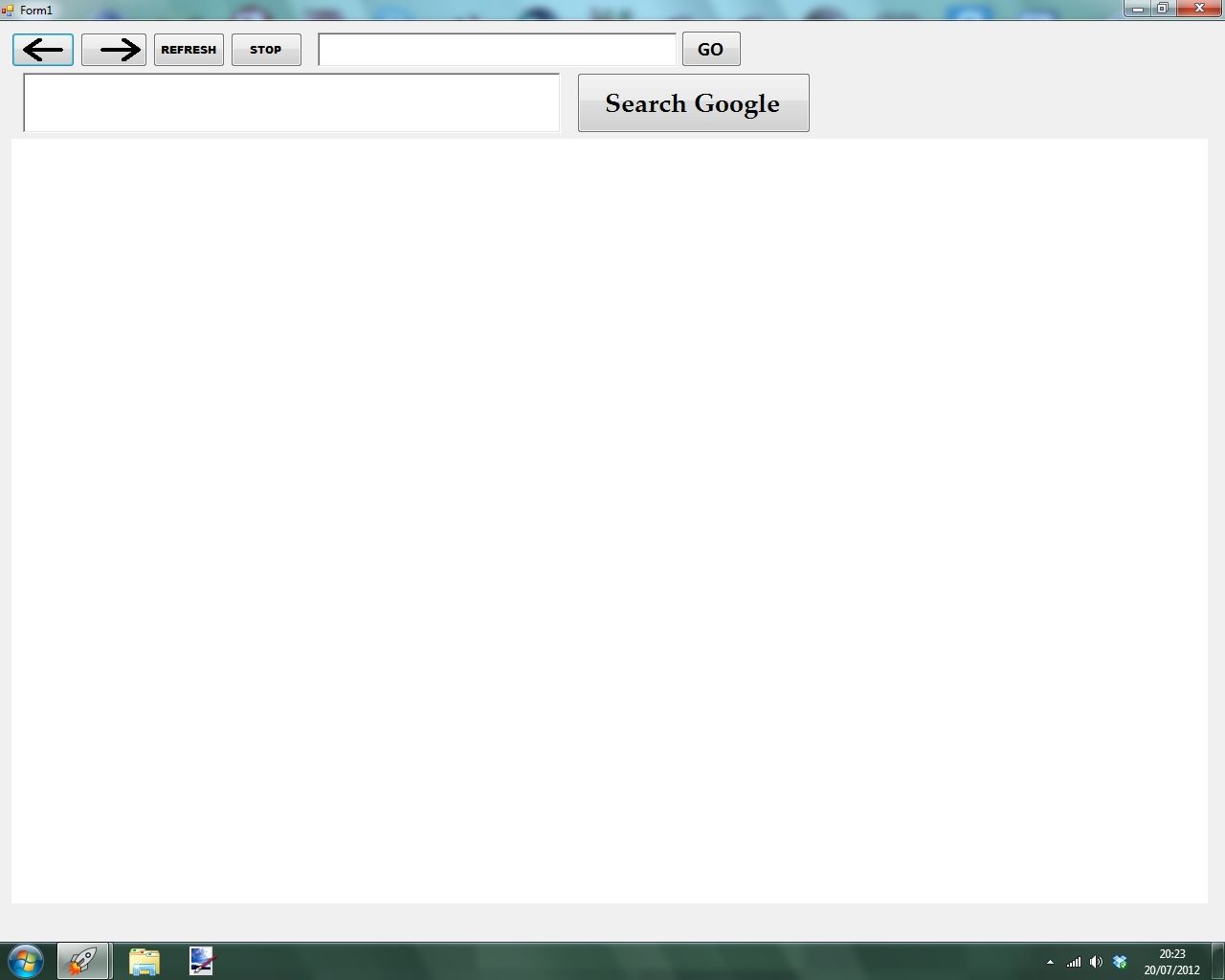Open the Windows Start menu
The height and width of the screenshot is (980, 1225).
[26, 960]
